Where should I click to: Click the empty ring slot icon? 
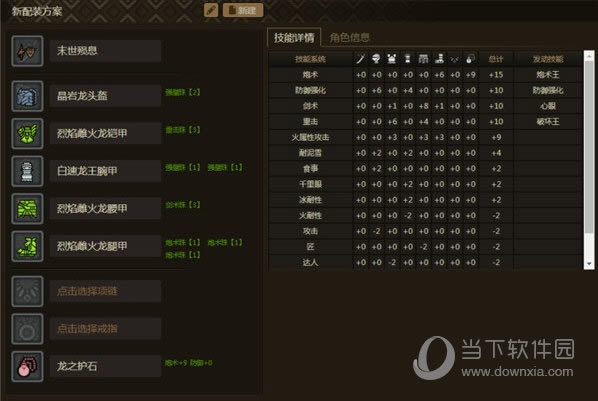pos(27,329)
